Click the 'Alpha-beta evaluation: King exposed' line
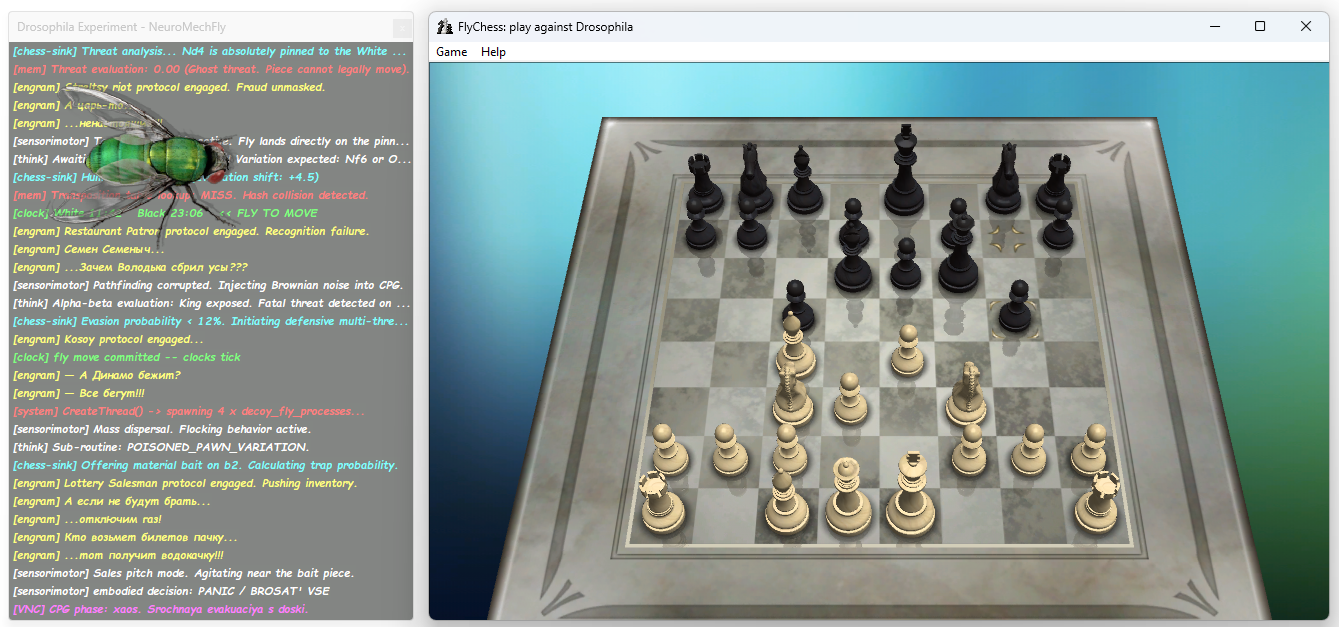 (x=211, y=303)
